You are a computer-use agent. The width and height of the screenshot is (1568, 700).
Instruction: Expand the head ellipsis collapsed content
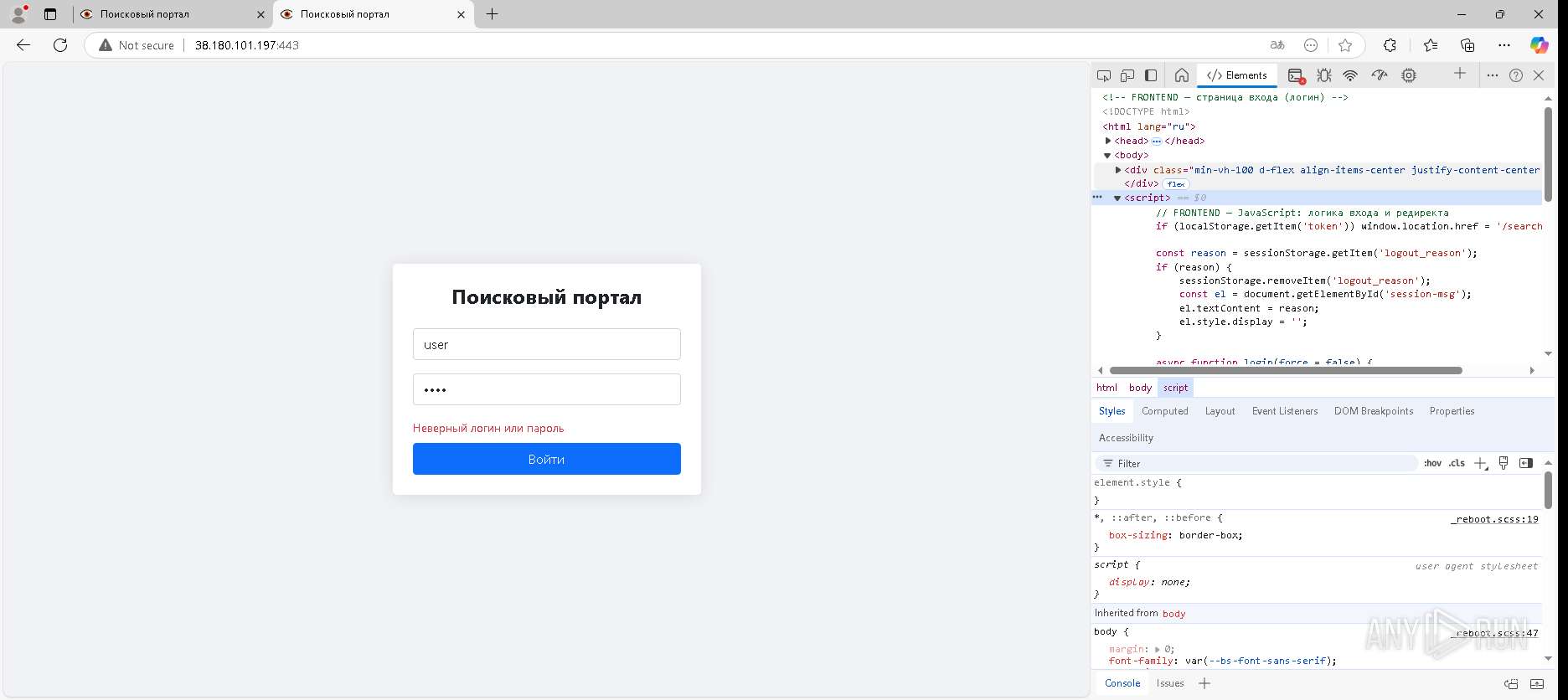coord(1157,142)
